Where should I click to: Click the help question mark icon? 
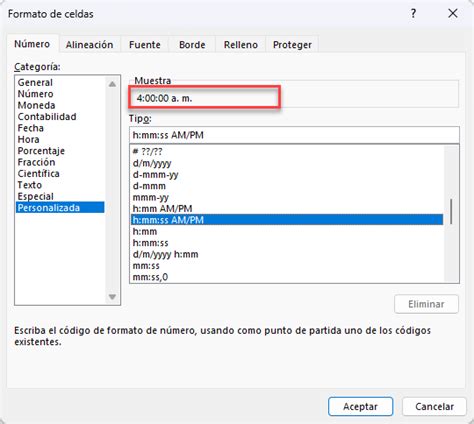click(x=413, y=14)
